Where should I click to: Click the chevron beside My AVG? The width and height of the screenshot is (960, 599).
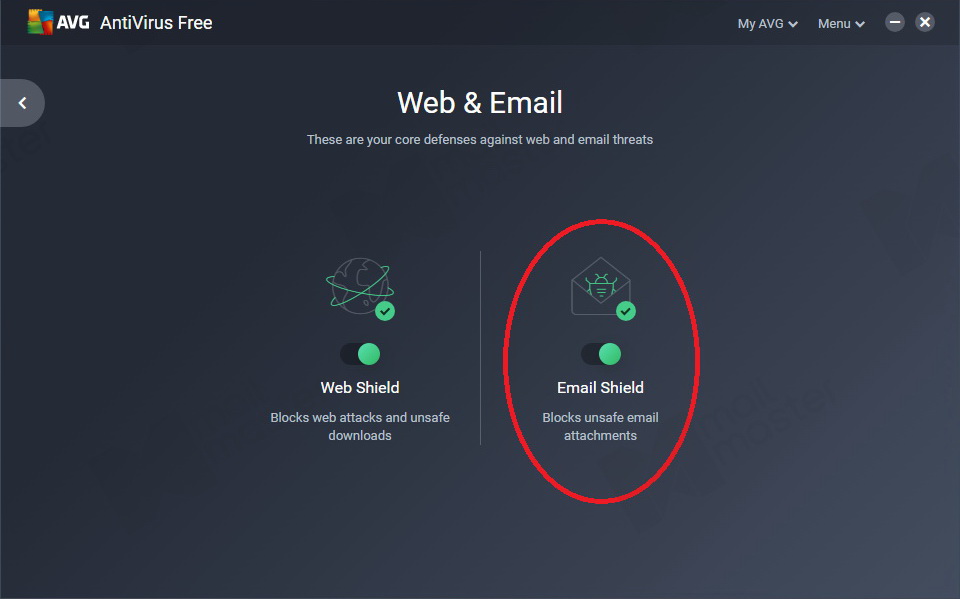coord(793,24)
